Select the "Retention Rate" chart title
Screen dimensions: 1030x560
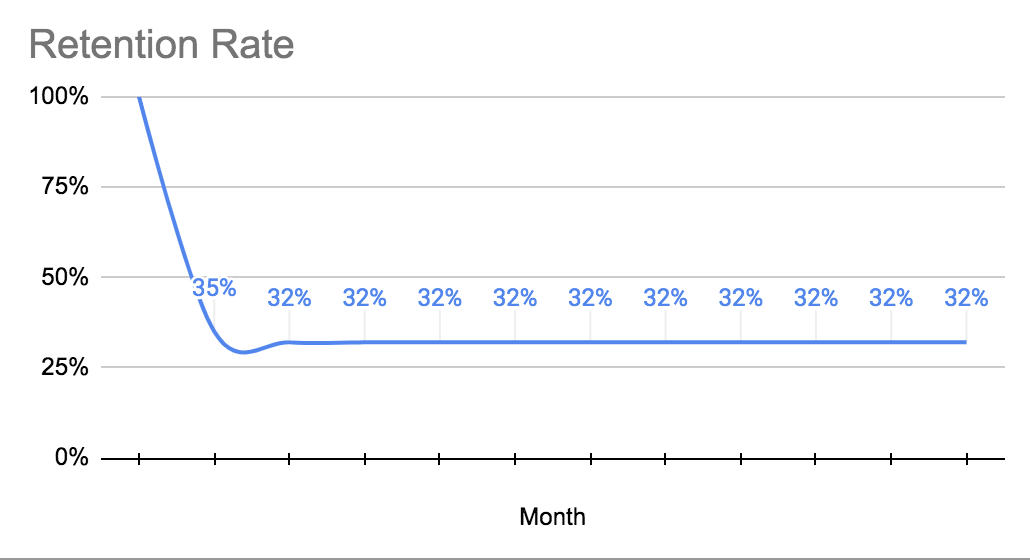coord(162,45)
